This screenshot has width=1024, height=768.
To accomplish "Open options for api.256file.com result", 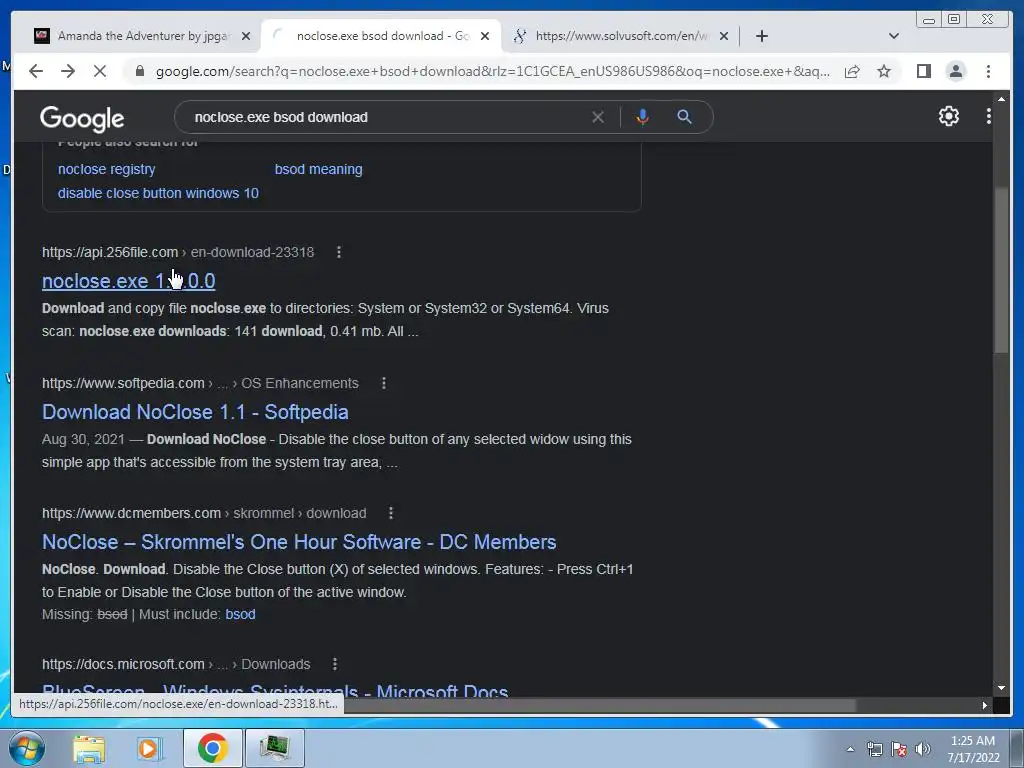I will [x=338, y=252].
